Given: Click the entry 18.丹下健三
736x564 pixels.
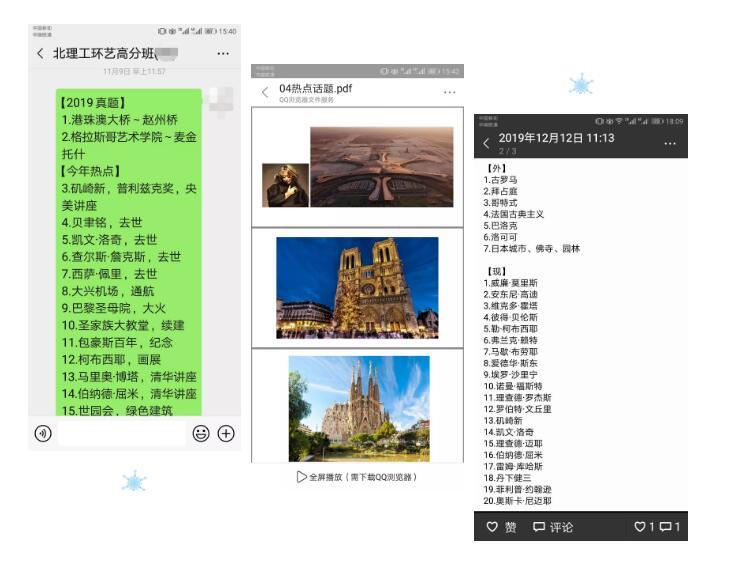Looking at the screenshot, I should tap(507, 478).
